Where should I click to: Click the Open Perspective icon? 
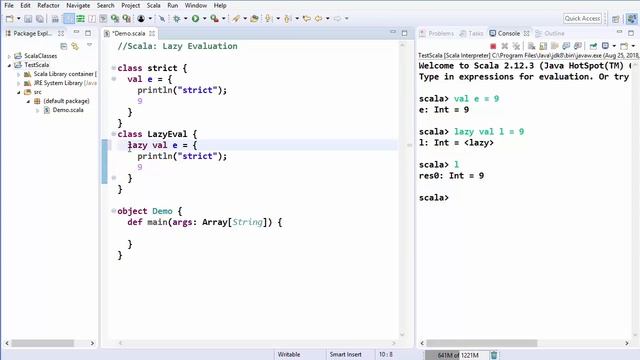point(616,19)
